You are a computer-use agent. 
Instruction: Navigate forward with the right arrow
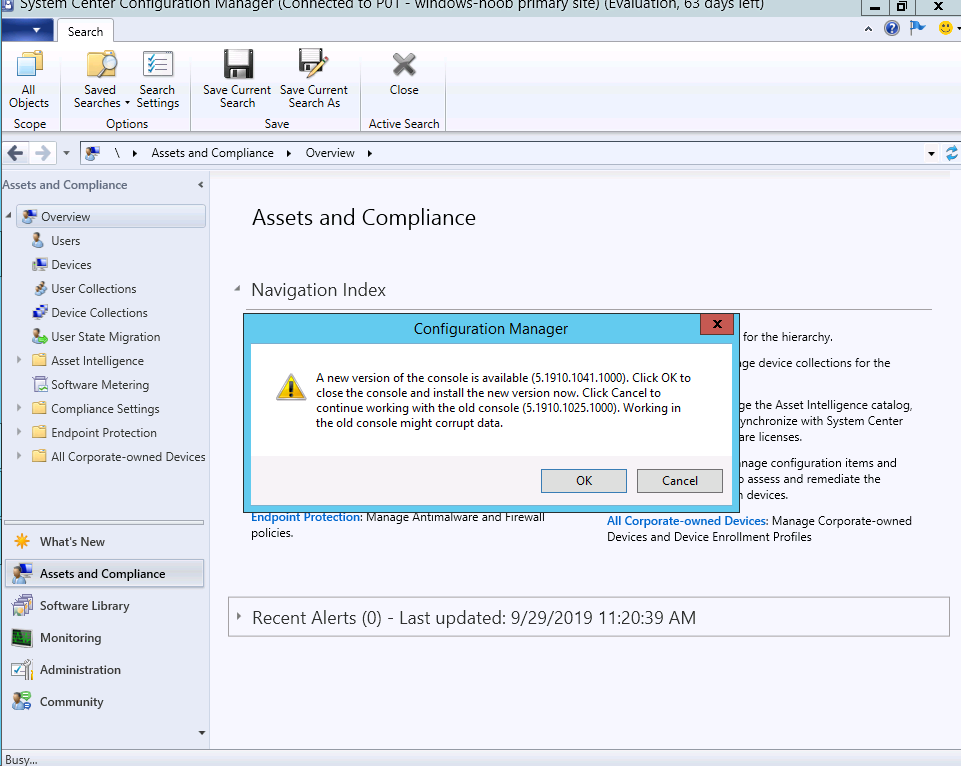tap(42, 153)
